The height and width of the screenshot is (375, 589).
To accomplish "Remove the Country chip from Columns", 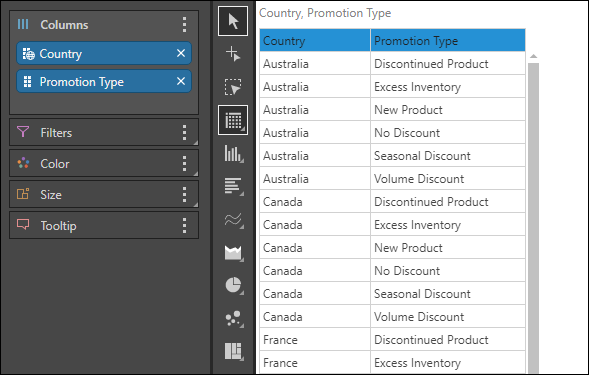I will [x=181, y=53].
